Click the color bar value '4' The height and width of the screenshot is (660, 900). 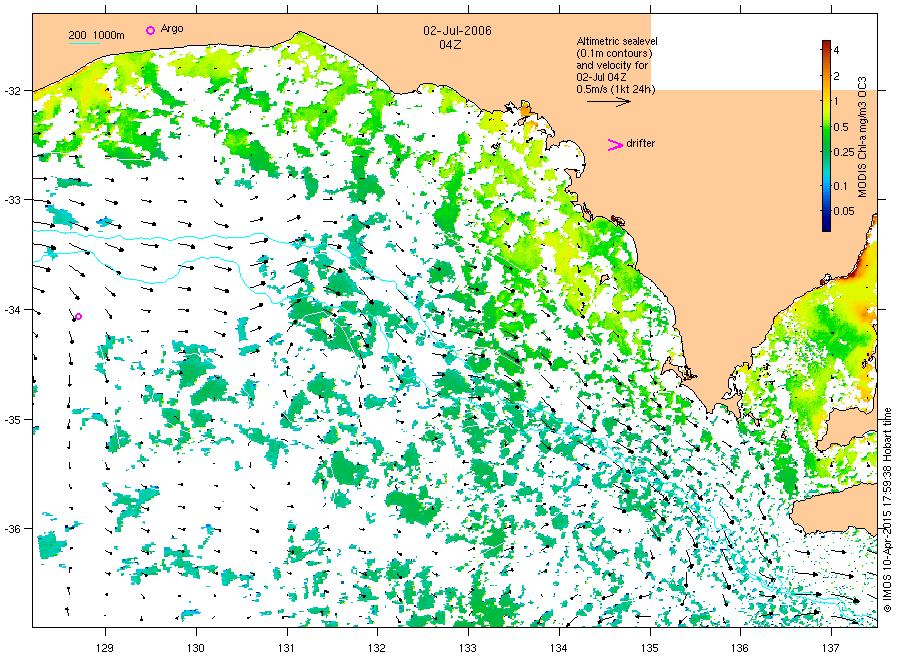tap(836, 51)
